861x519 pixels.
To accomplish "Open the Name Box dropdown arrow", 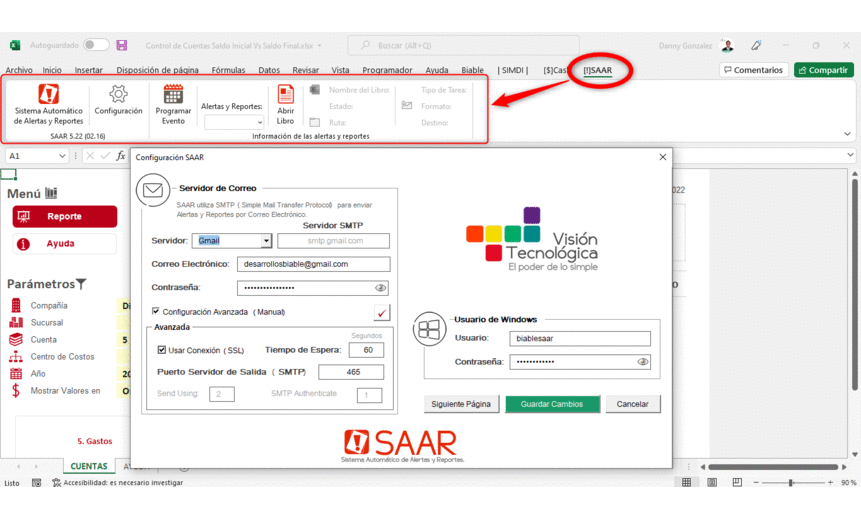I will point(62,156).
